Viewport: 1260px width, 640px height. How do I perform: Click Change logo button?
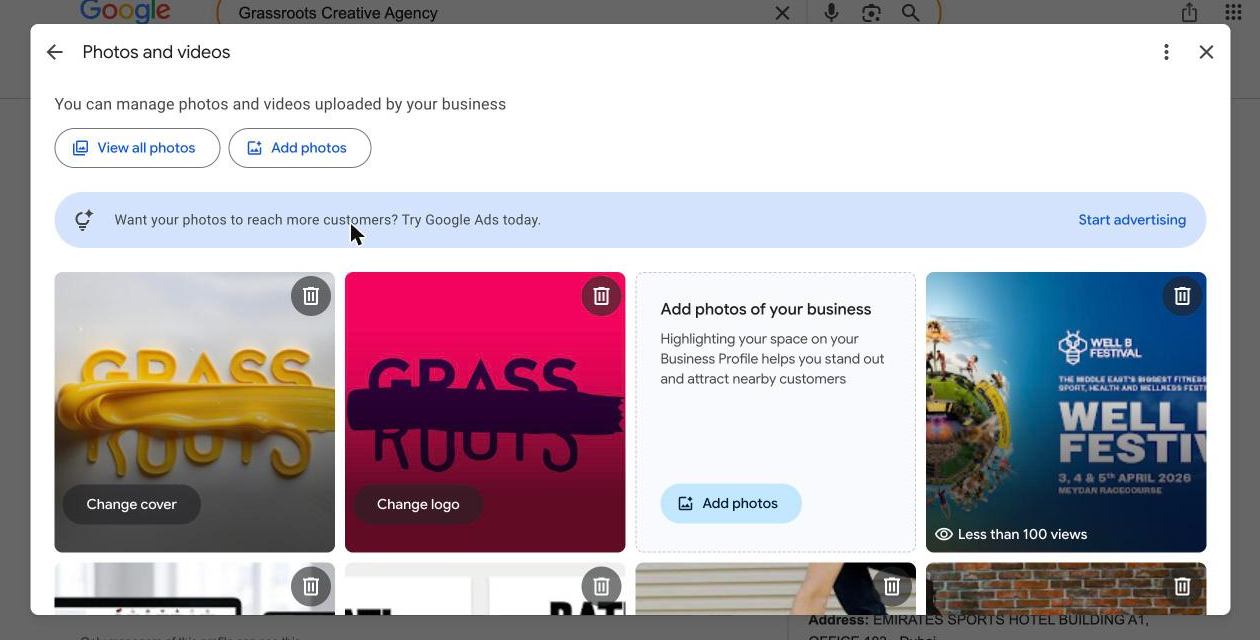tap(418, 504)
